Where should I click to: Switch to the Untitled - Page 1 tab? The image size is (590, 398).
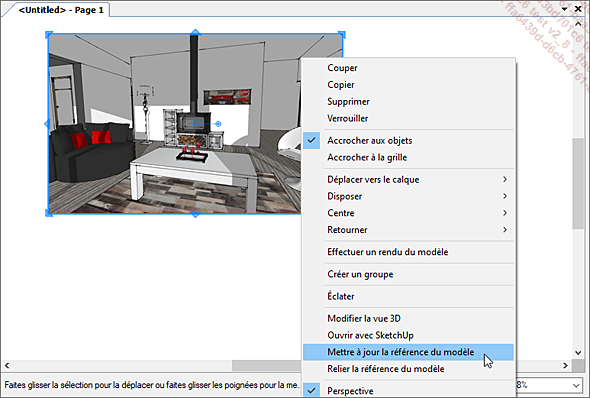(61, 10)
